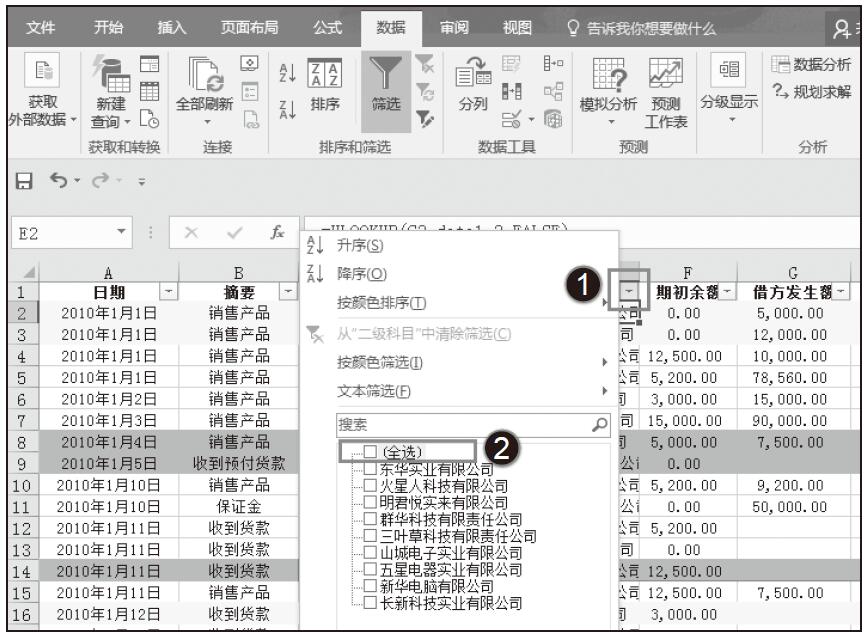Switch to the 公式 ribbon tab

click(x=326, y=28)
